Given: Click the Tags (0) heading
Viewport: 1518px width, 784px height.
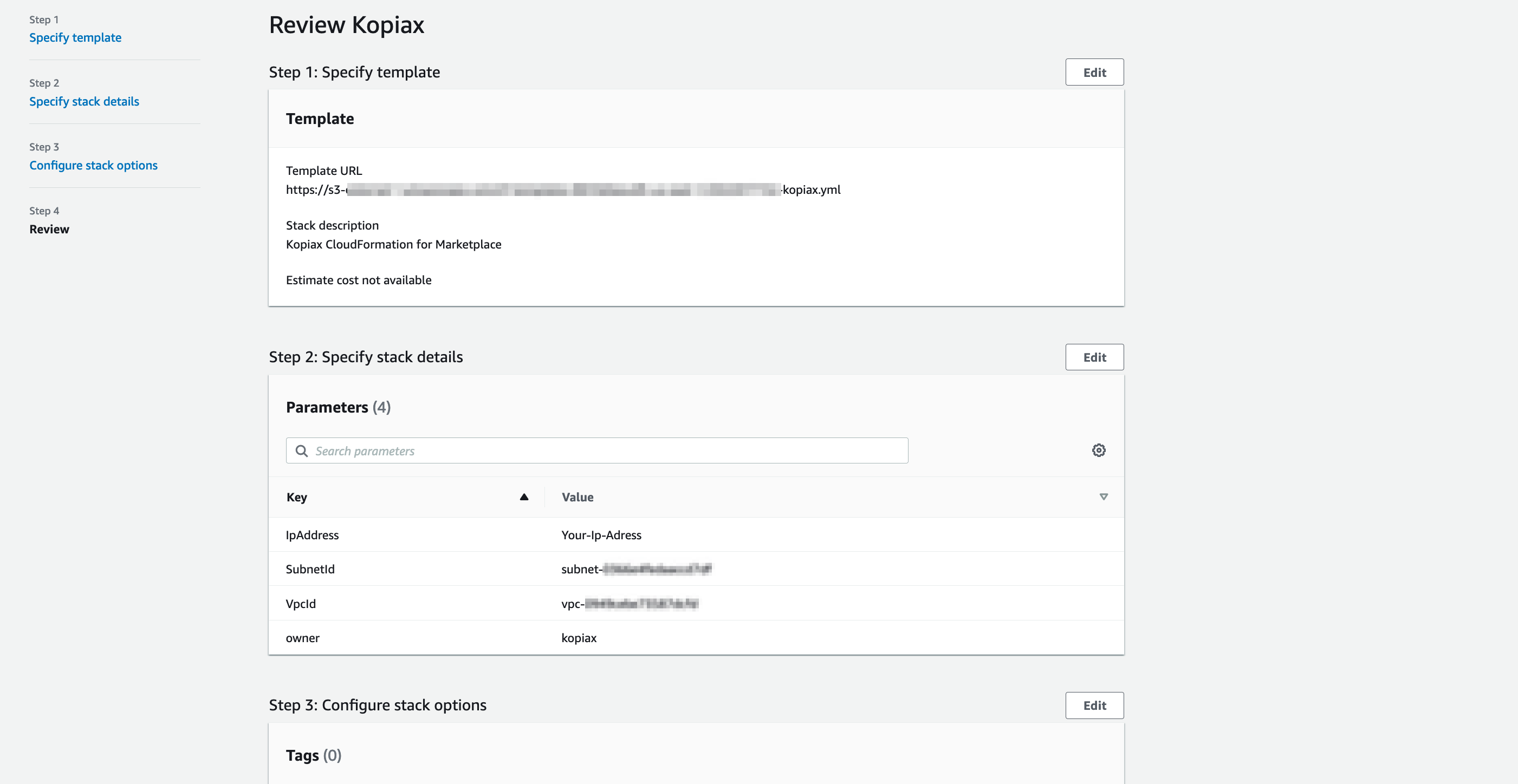Looking at the screenshot, I should tap(314, 755).
